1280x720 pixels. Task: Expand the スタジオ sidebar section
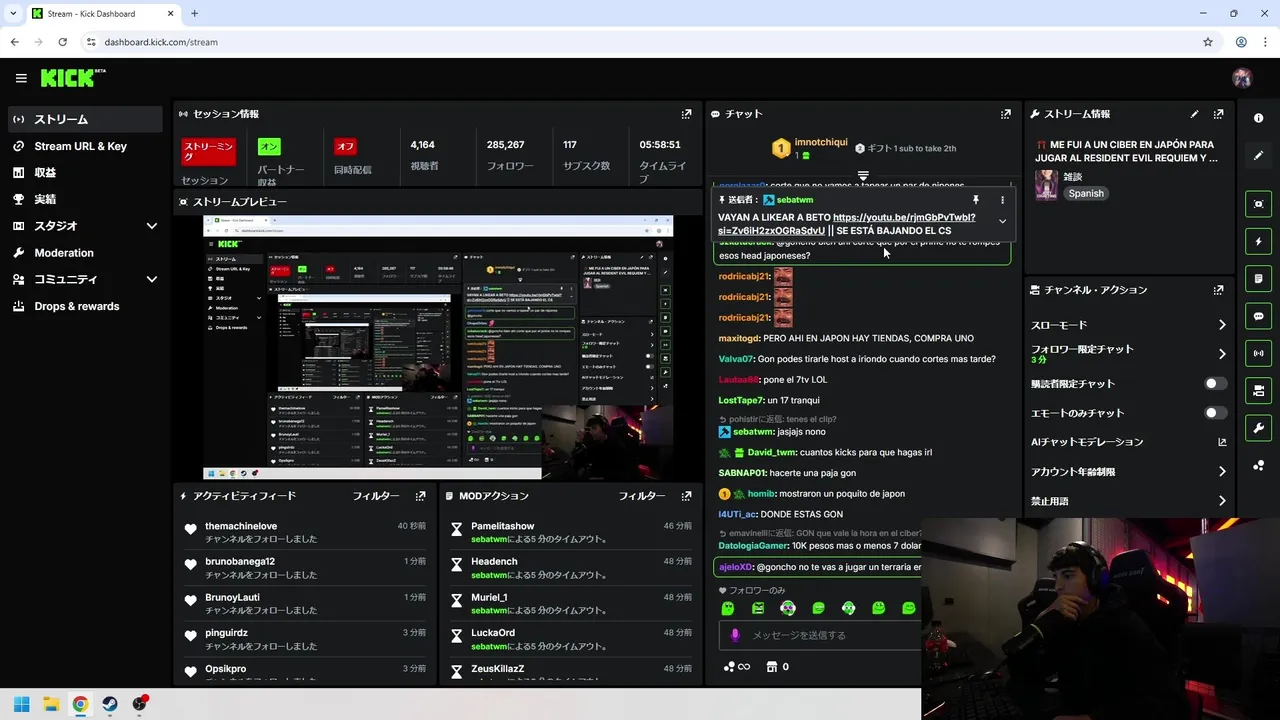pos(152,226)
